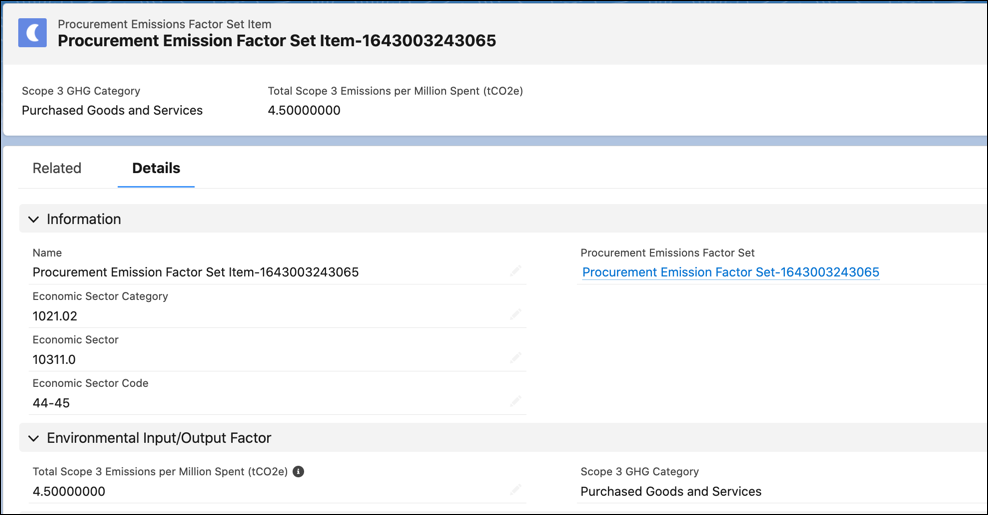Click Scope 3 GHG Category value in details

click(671, 492)
